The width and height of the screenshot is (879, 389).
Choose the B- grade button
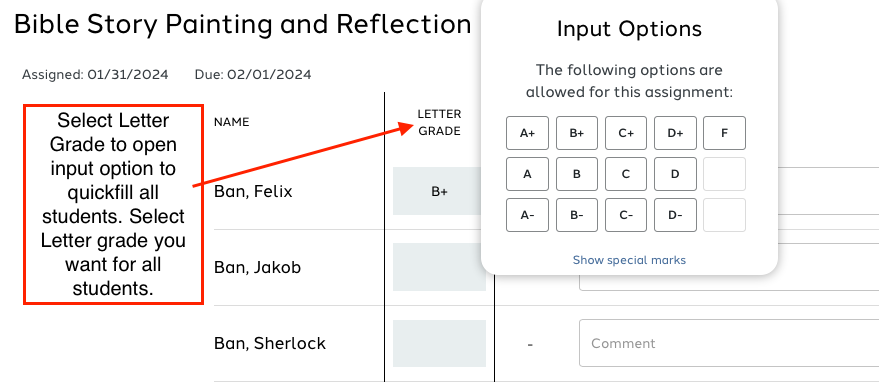click(x=577, y=215)
